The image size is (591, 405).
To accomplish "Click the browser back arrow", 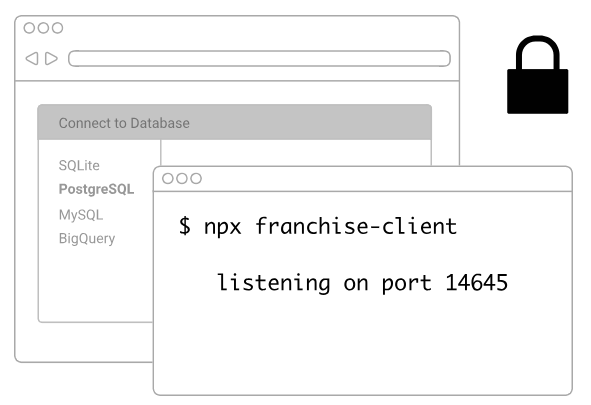I will [x=32, y=58].
